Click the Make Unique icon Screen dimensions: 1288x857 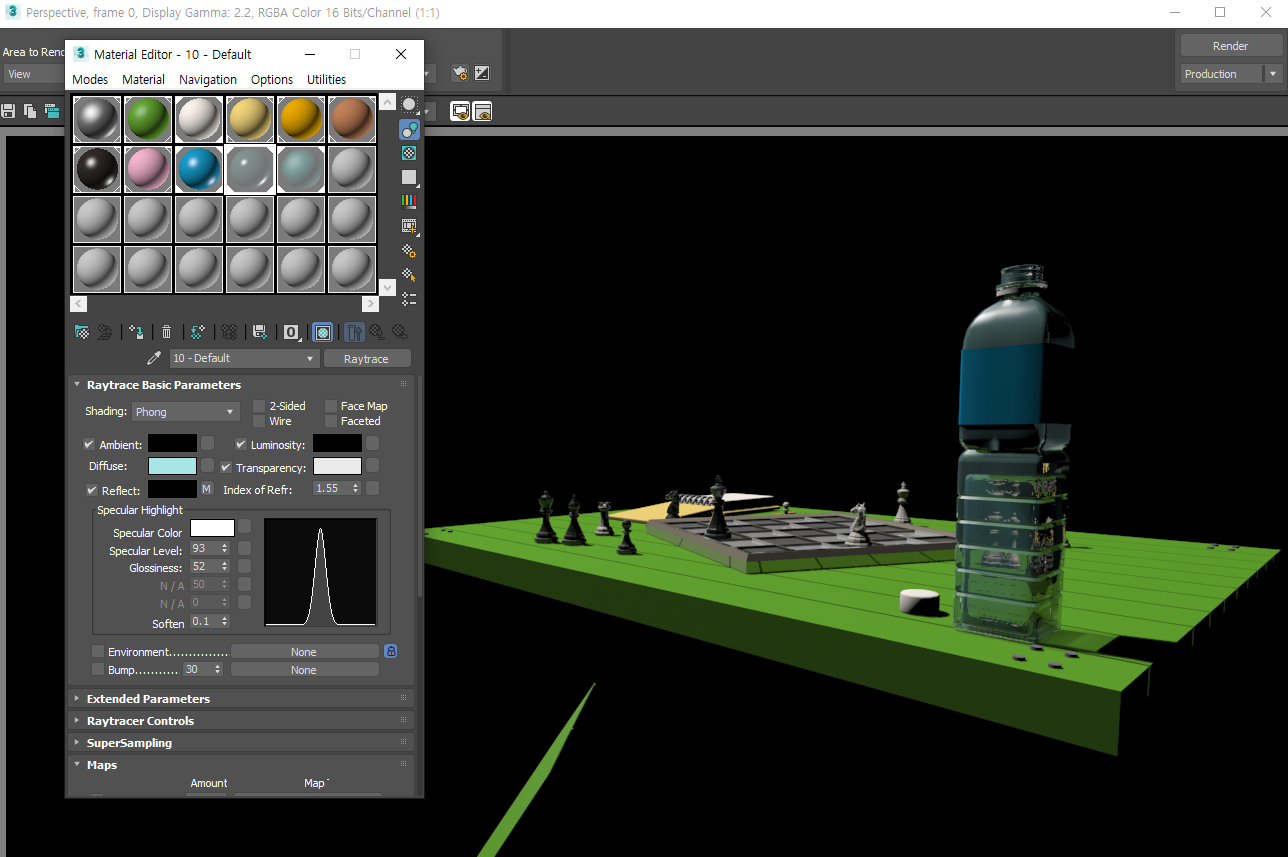coord(229,332)
